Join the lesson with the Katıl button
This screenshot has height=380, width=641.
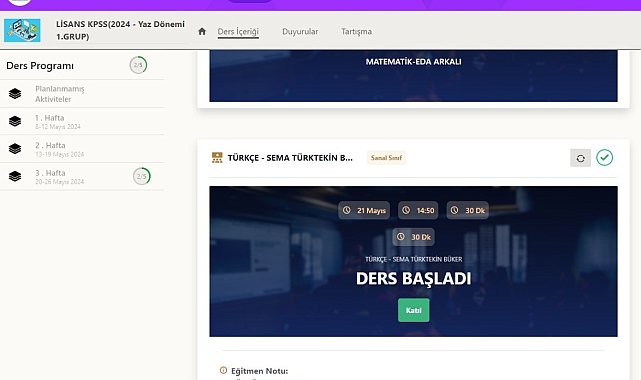[x=414, y=310]
